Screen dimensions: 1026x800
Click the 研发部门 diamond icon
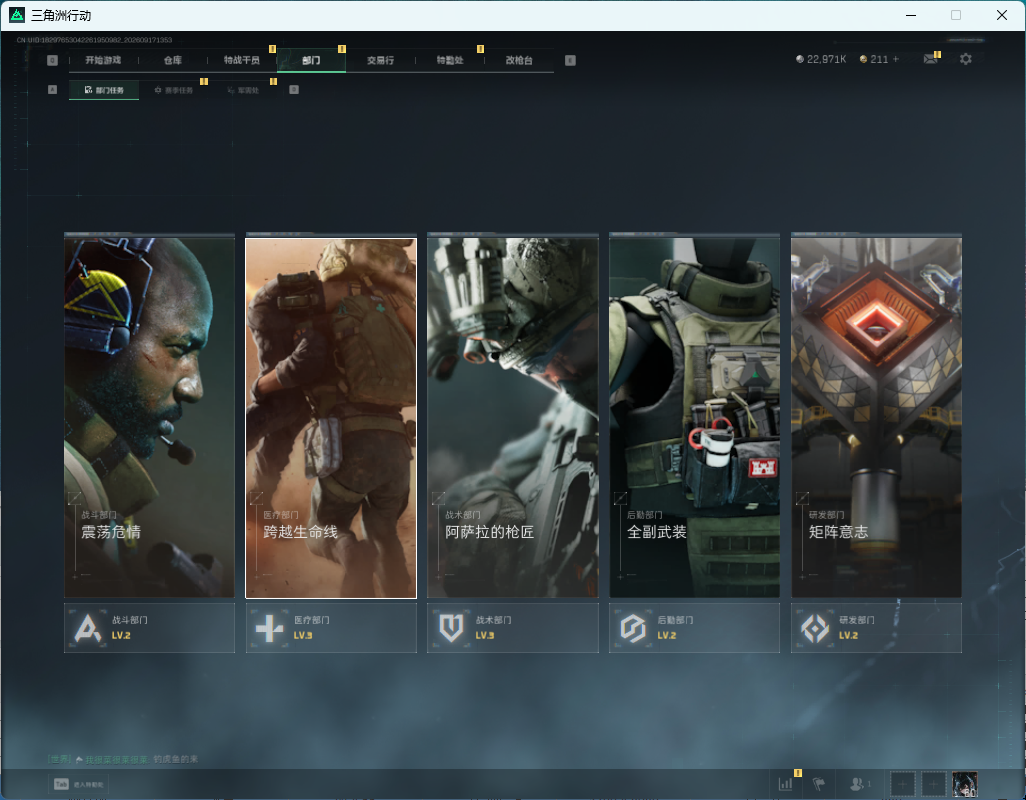[815, 628]
